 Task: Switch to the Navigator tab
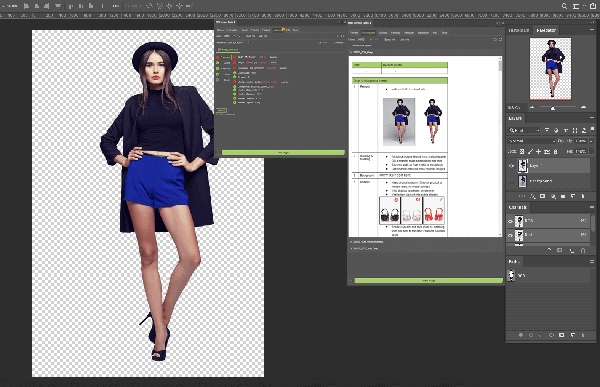tap(546, 30)
